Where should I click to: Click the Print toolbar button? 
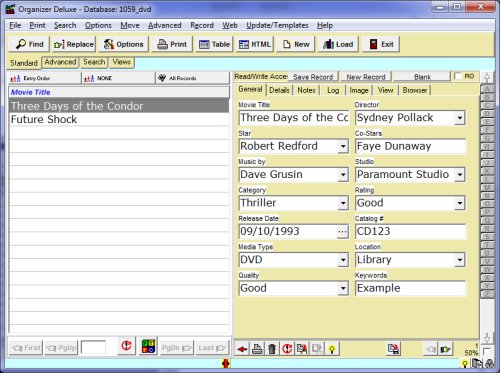172,44
